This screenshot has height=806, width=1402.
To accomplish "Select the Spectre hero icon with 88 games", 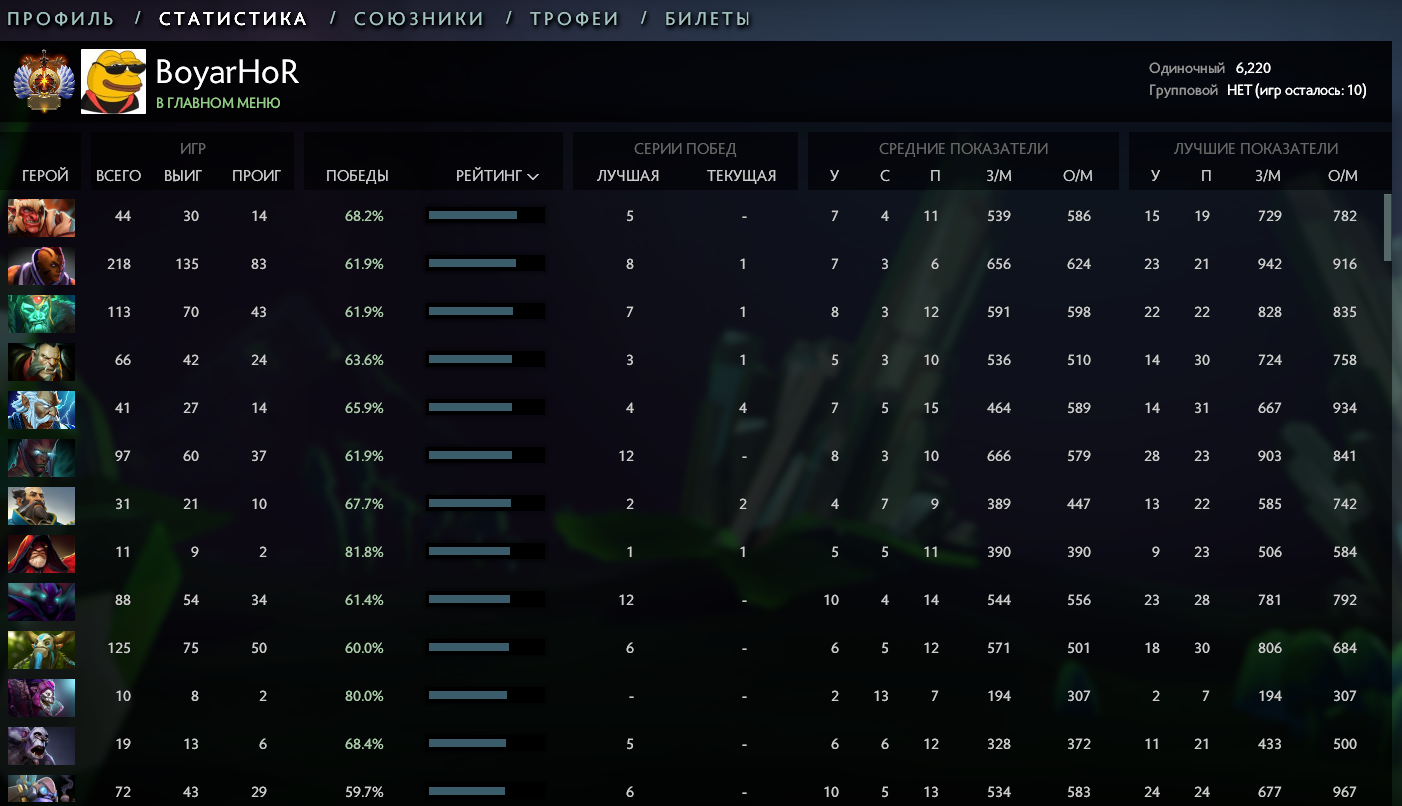I will (41, 600).
